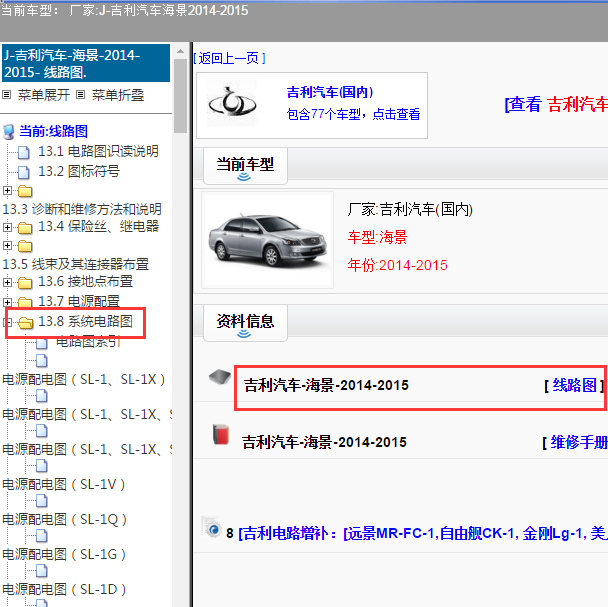Select 13.7 电源配置 item

(x=79, y=301)
